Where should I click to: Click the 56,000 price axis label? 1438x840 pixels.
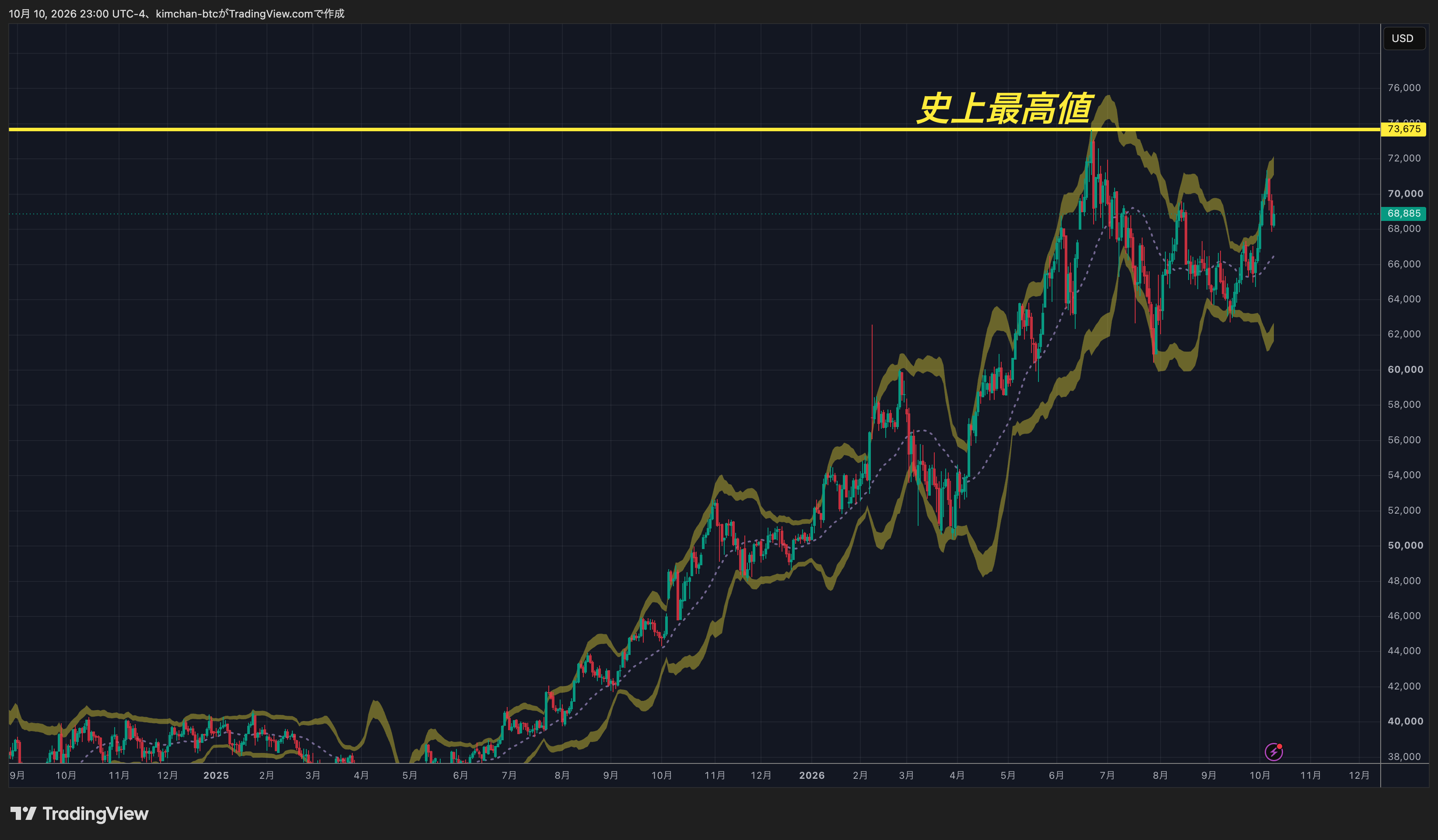pyautogui.click(x=1404, y=440)
